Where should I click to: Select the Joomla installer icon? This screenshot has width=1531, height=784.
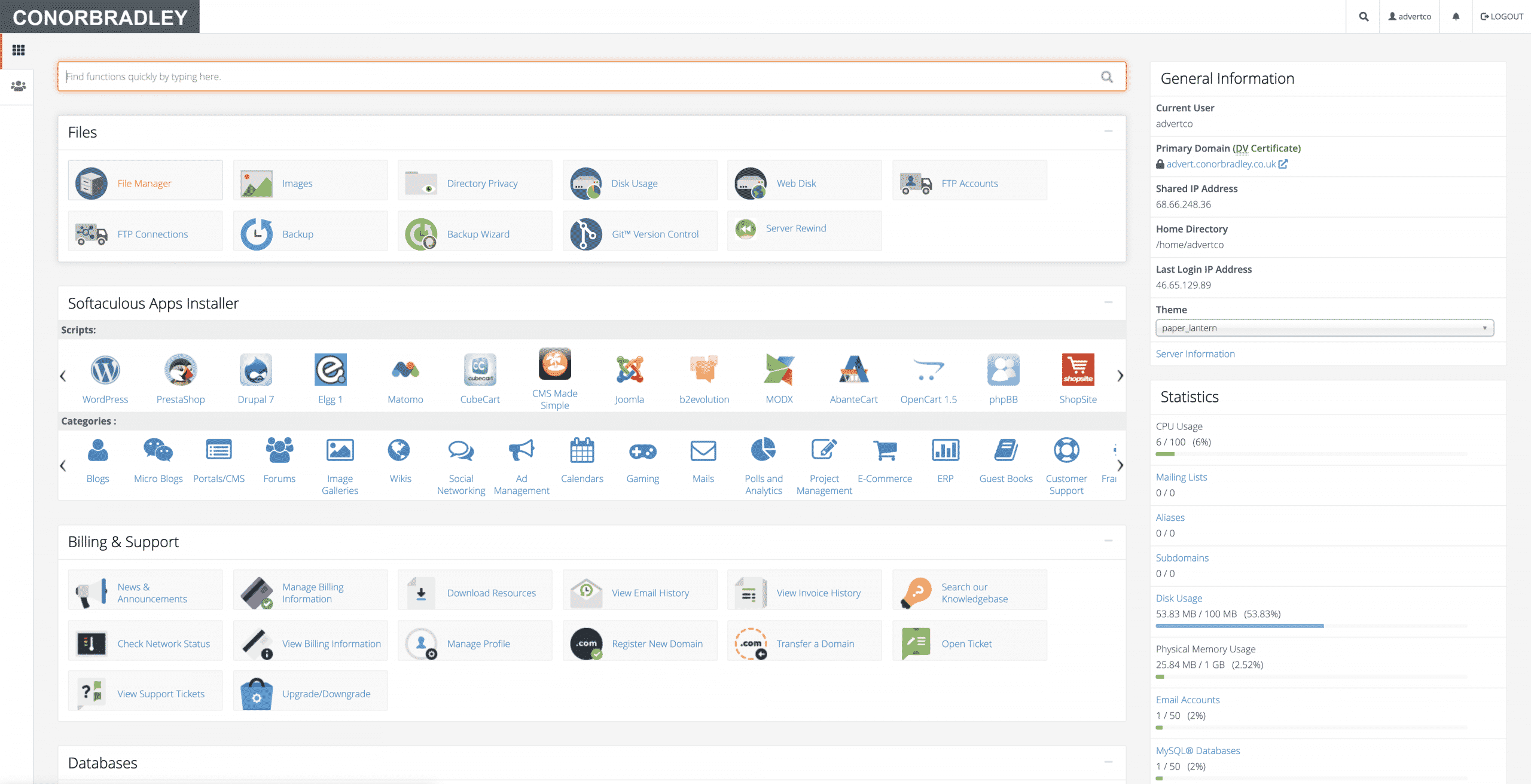(630, 370)
